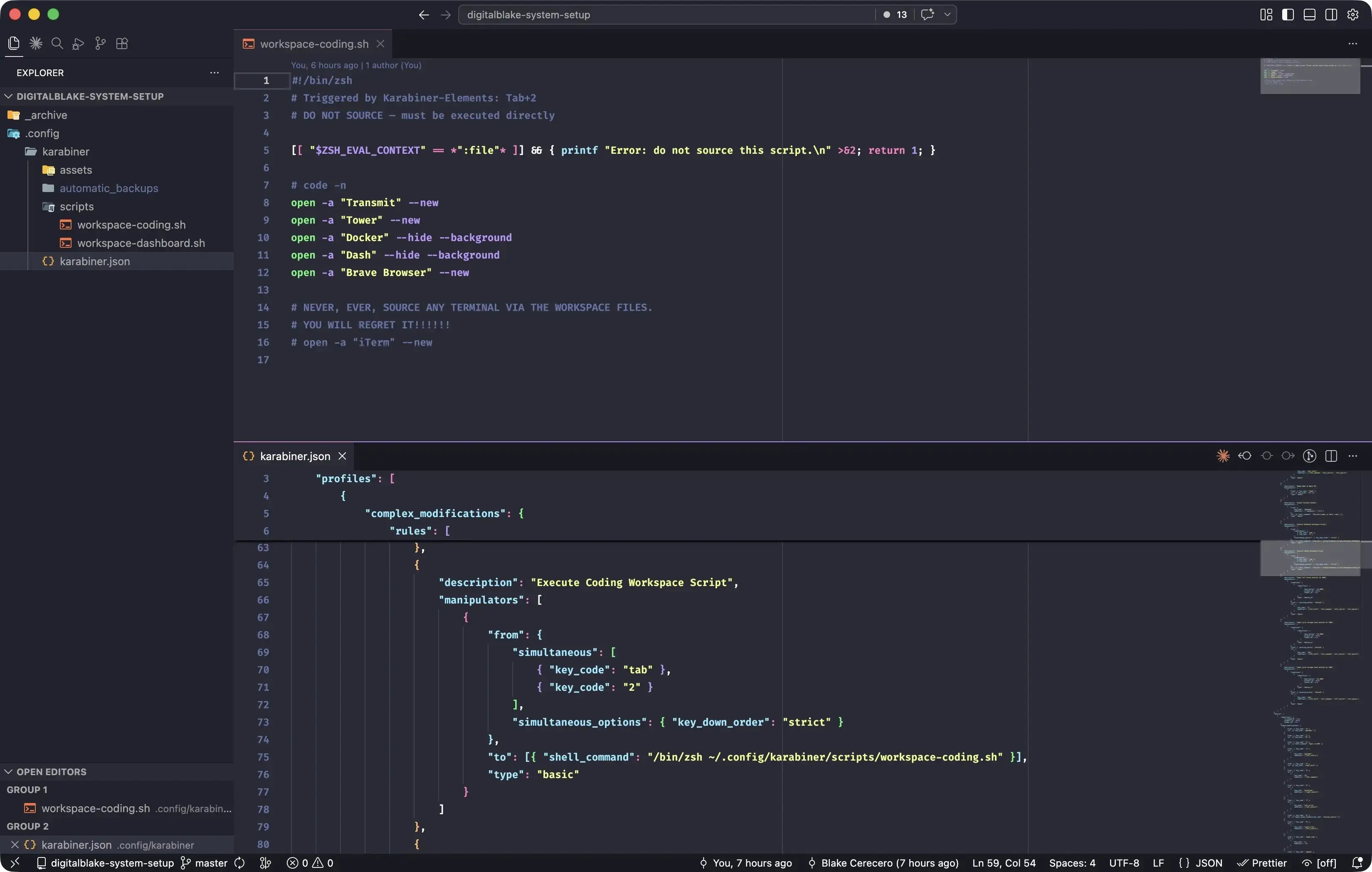Open the errors and warnings count
The image size is (1372, 872).
pyautogui.click(x=310, y=863)
